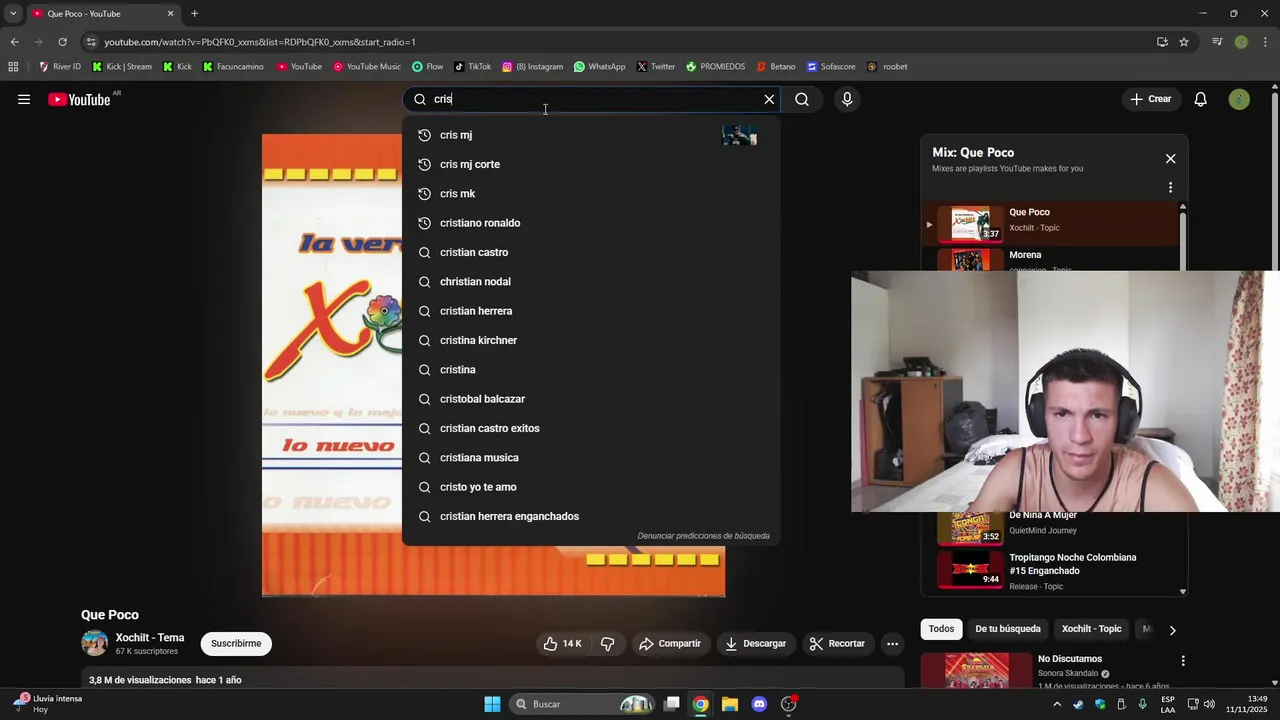The height and width of the screenshot is (720, 1280).
Task: Open File Explorer from the taskbar
Action: [730, 704]
